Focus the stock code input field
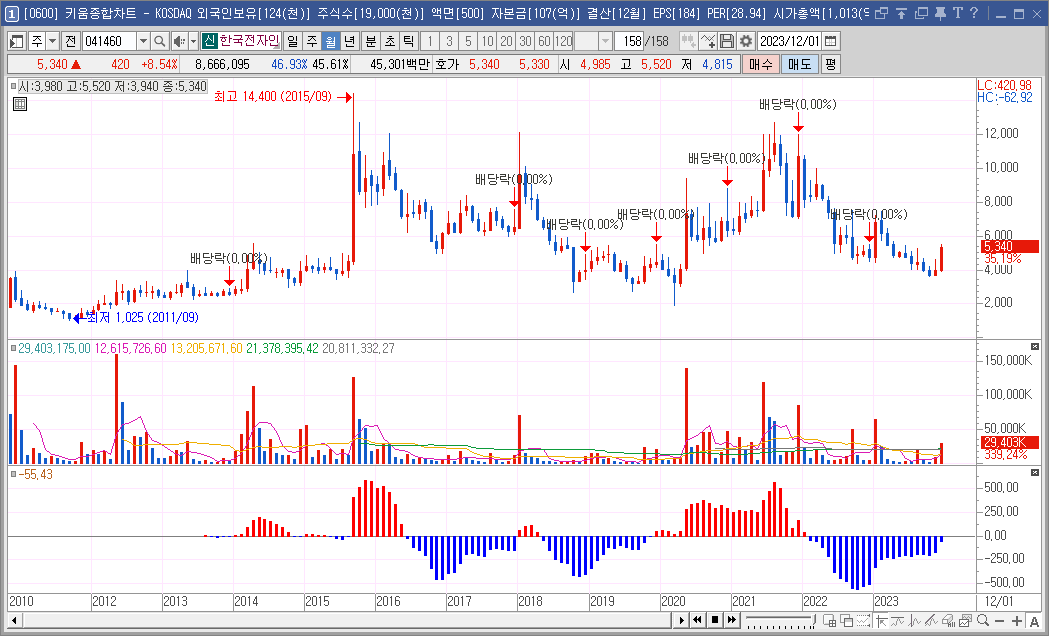The height and width of the screenshot is (636, 1049). click(110, 41)
